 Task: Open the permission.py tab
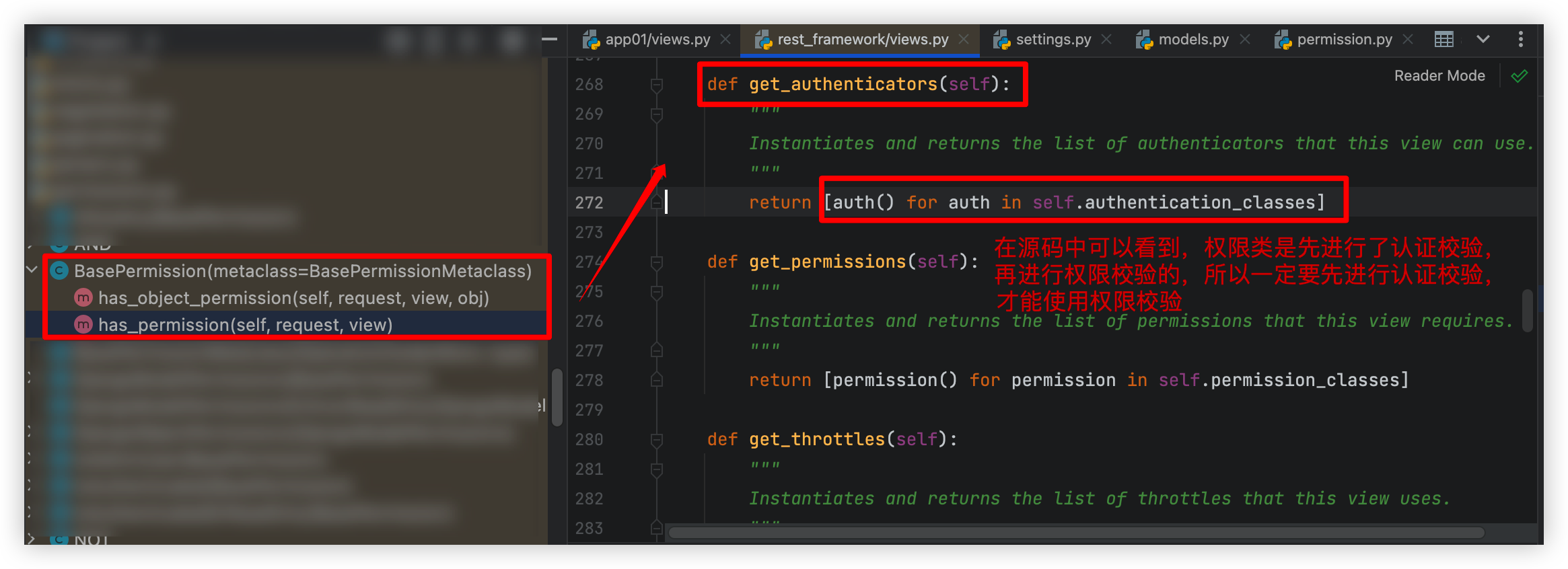click(x=1344, y=40)
